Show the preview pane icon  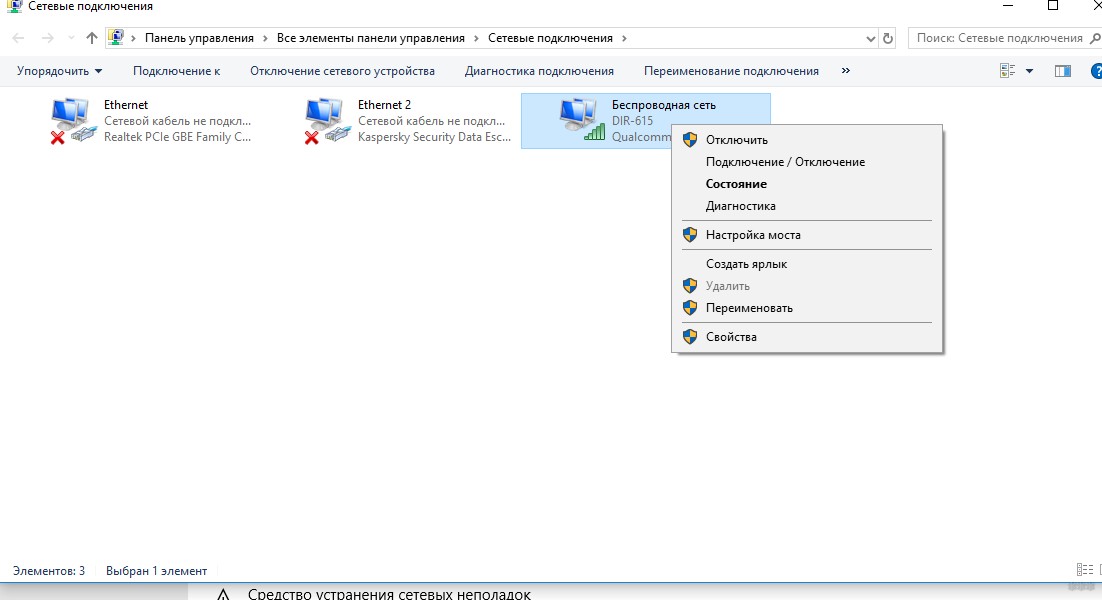pos(1063,71)
